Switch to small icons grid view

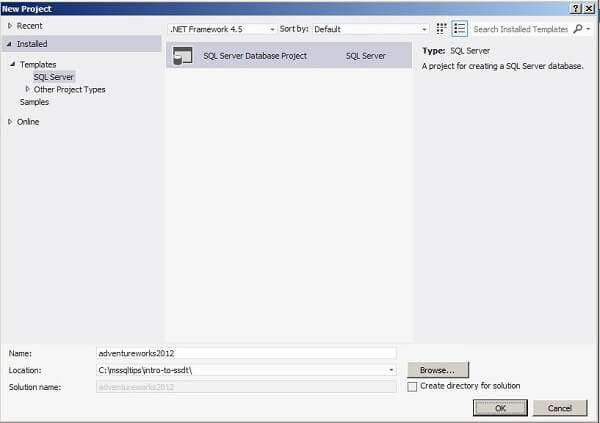click(441, 29)
